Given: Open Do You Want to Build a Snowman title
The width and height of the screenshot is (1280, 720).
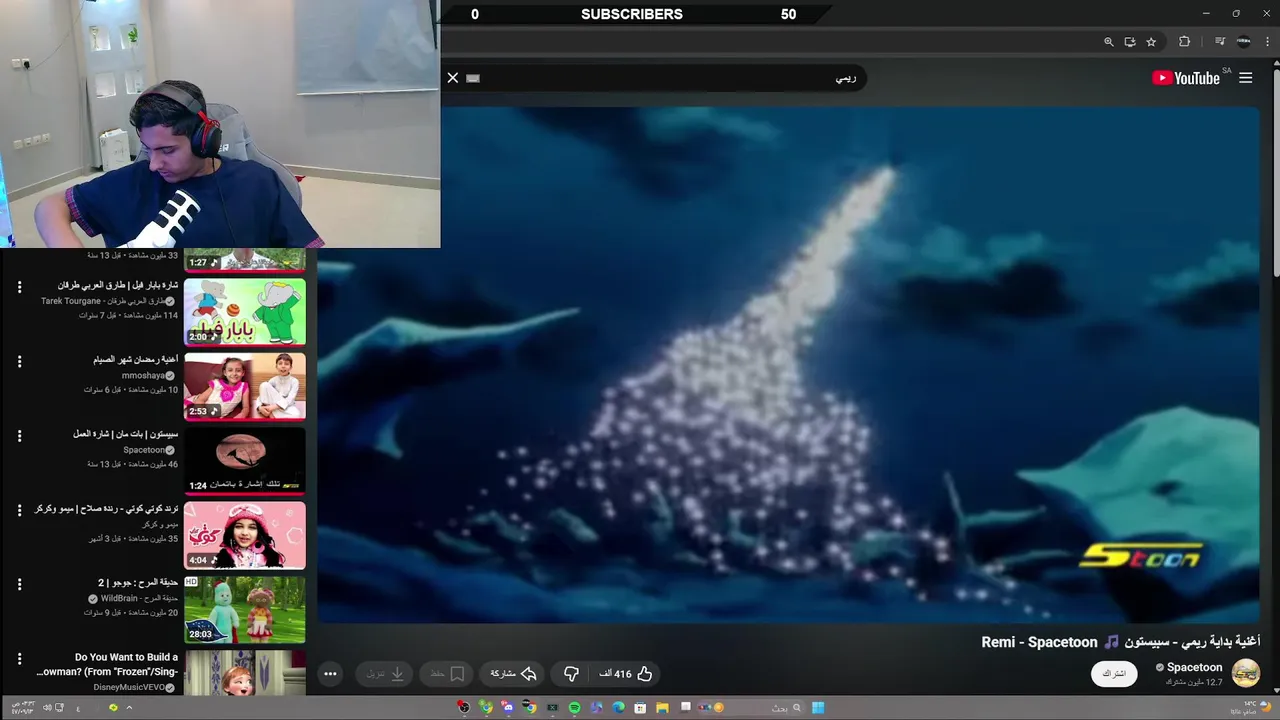Looking at the screenshot, I should [x=108, y=664].
